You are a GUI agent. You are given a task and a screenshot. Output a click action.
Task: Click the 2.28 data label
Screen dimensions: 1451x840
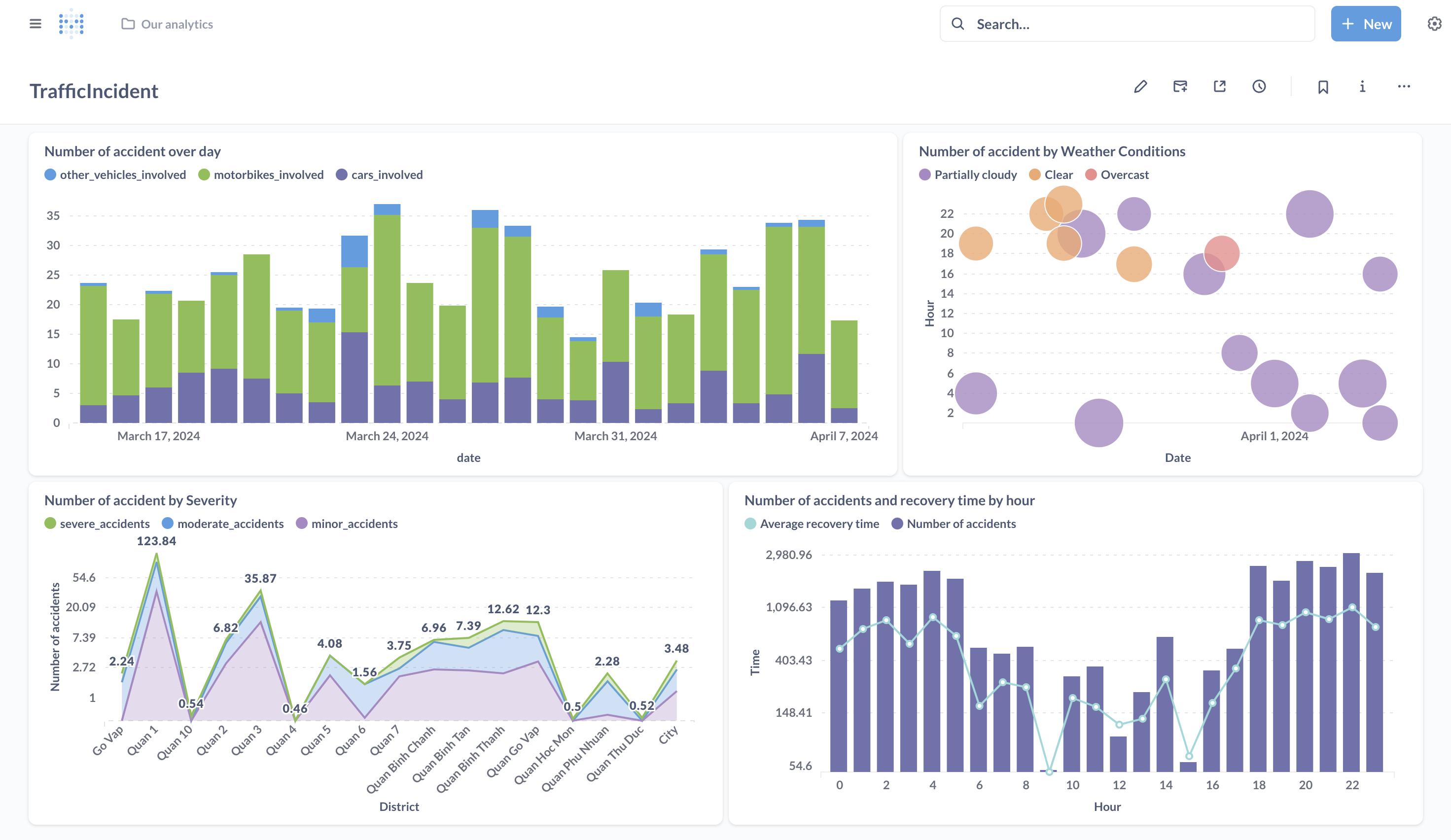click(x=607, y=661)
